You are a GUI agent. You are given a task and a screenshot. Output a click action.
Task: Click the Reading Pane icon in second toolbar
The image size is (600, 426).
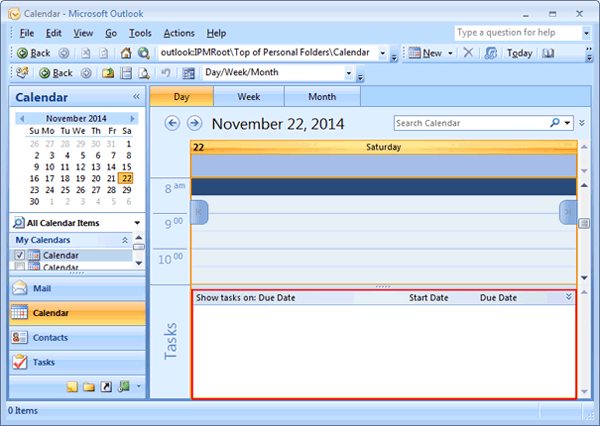coord(126,73)
